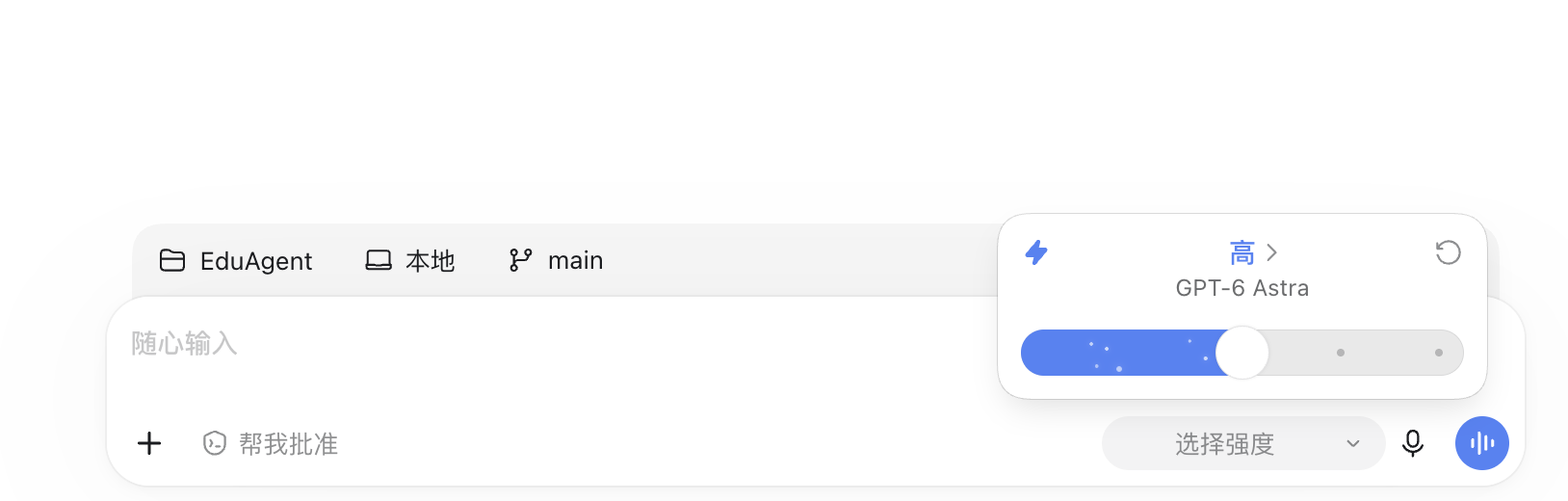The image size is (1568, 501).
Task: Start dictation with the microphone icon
Action: point(1413,443)
